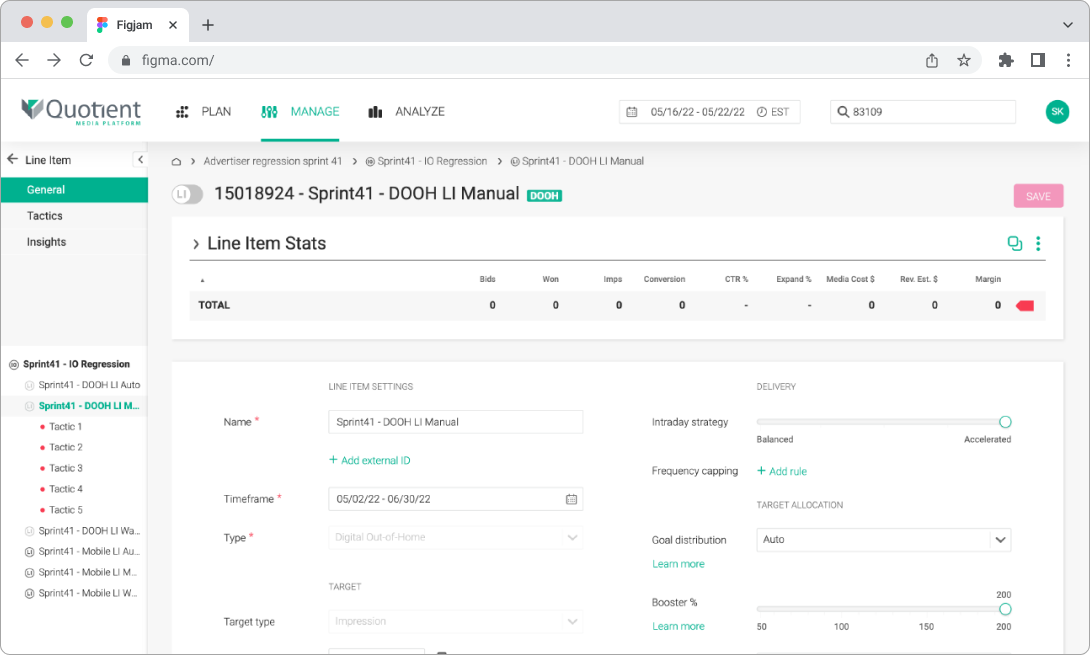Click the SK user avatar

1057,112
